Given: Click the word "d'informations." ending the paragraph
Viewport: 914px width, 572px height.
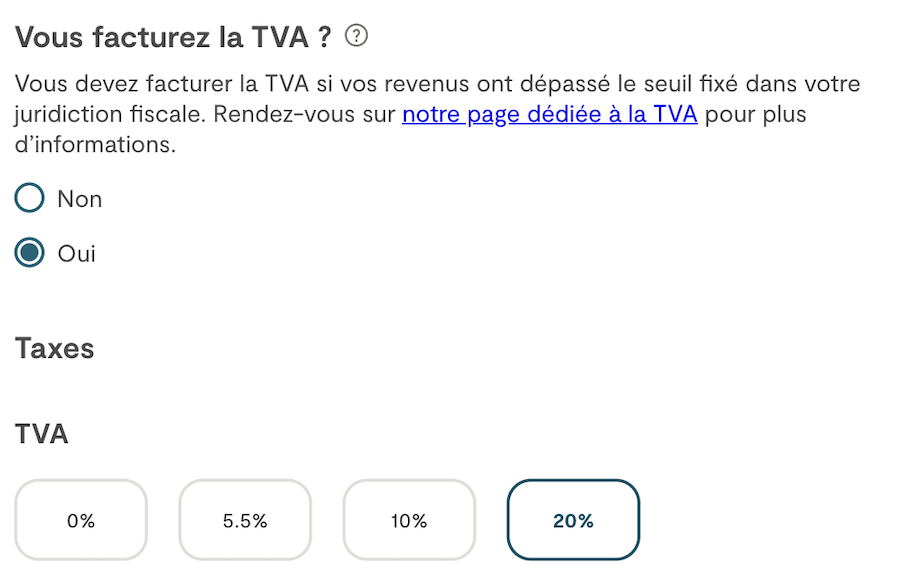Looking at the screenshot, I should pos(95,144).
